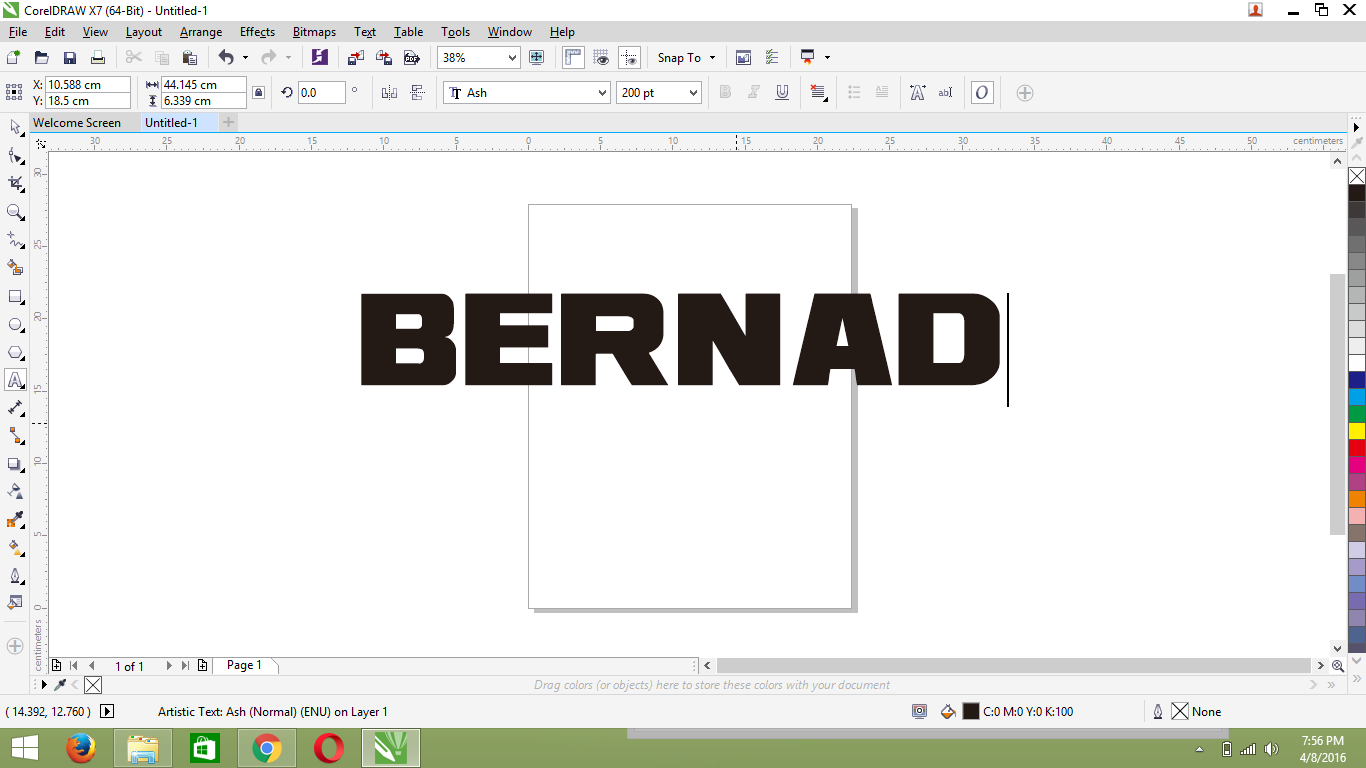The height and width of the screenshot is (768, 1366).
Task: Select the Text tool
Action: (14, 380)
